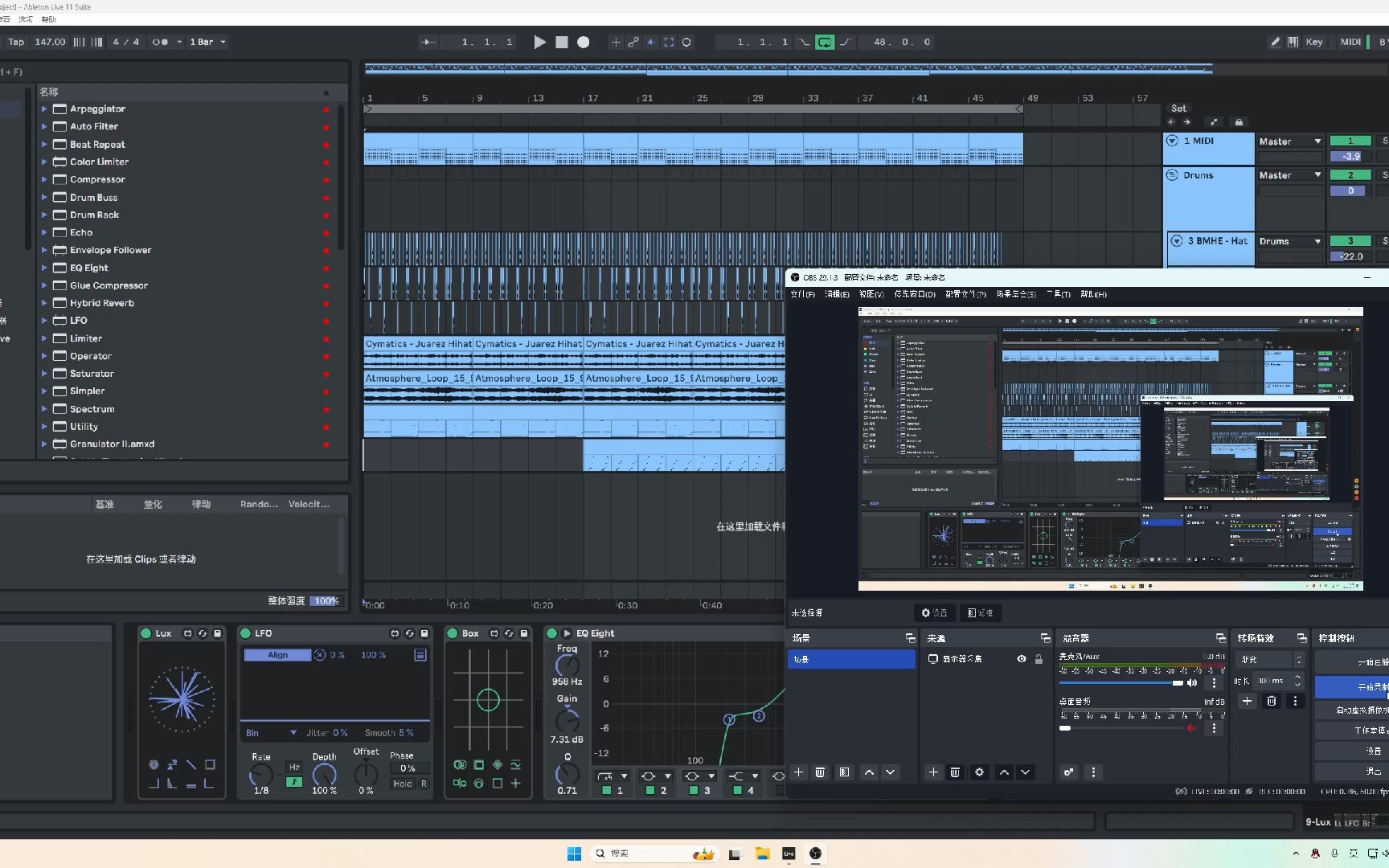
Task: Click the Re-enable Automation arrow icon
Action: (651, 42)
